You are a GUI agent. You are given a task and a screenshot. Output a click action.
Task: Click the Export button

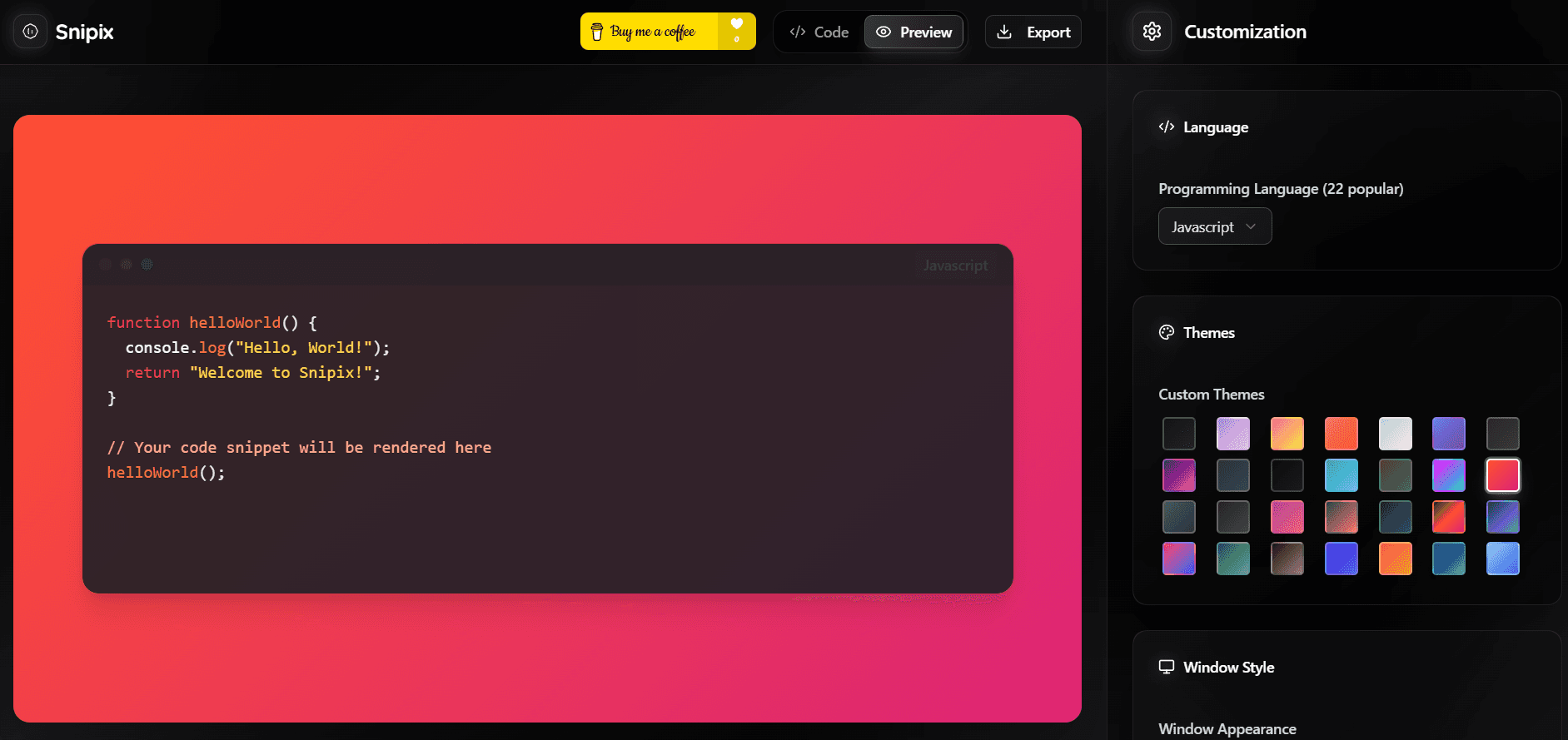[1033, 32]
